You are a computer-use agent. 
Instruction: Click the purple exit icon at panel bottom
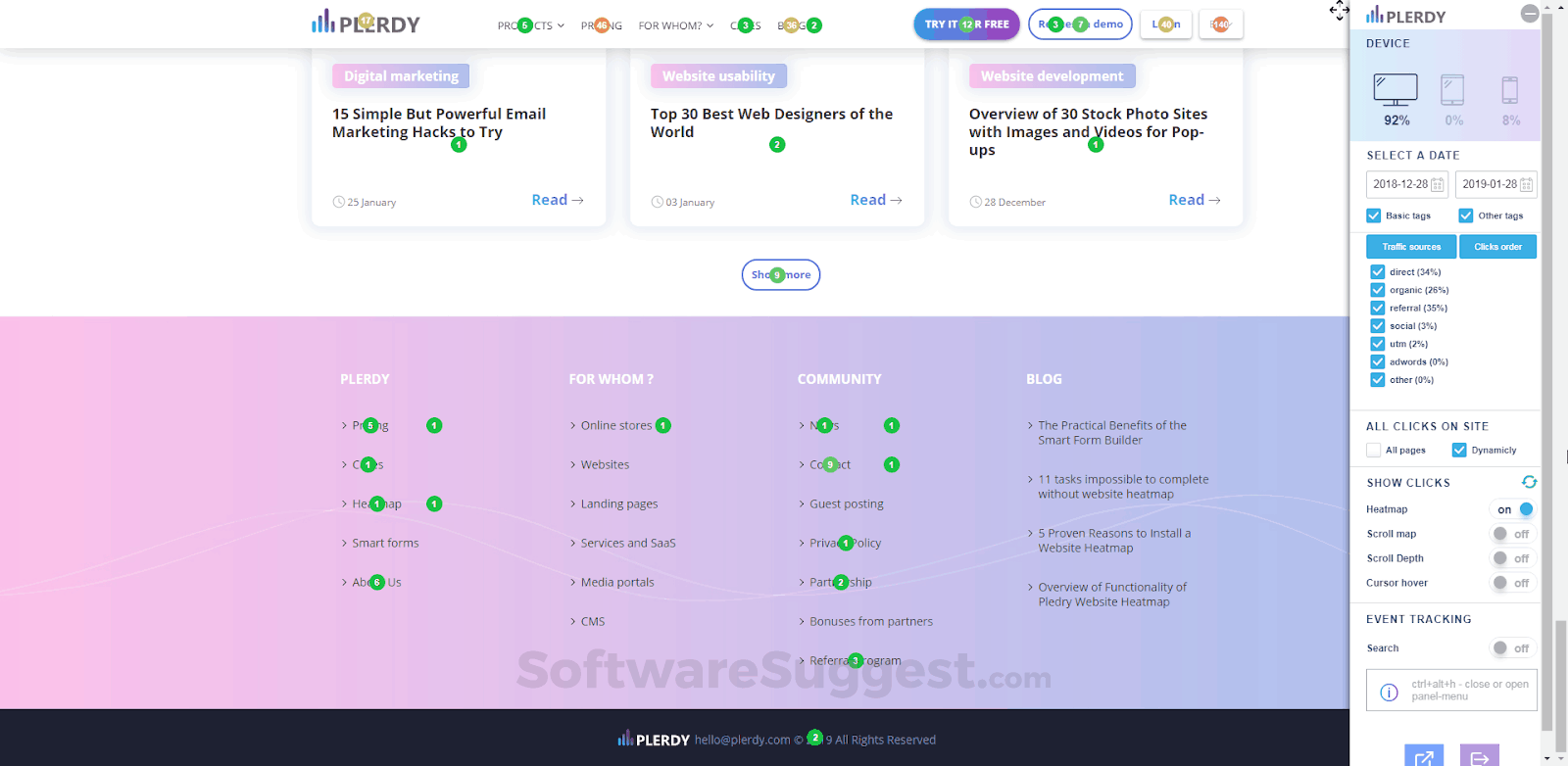1479,755
